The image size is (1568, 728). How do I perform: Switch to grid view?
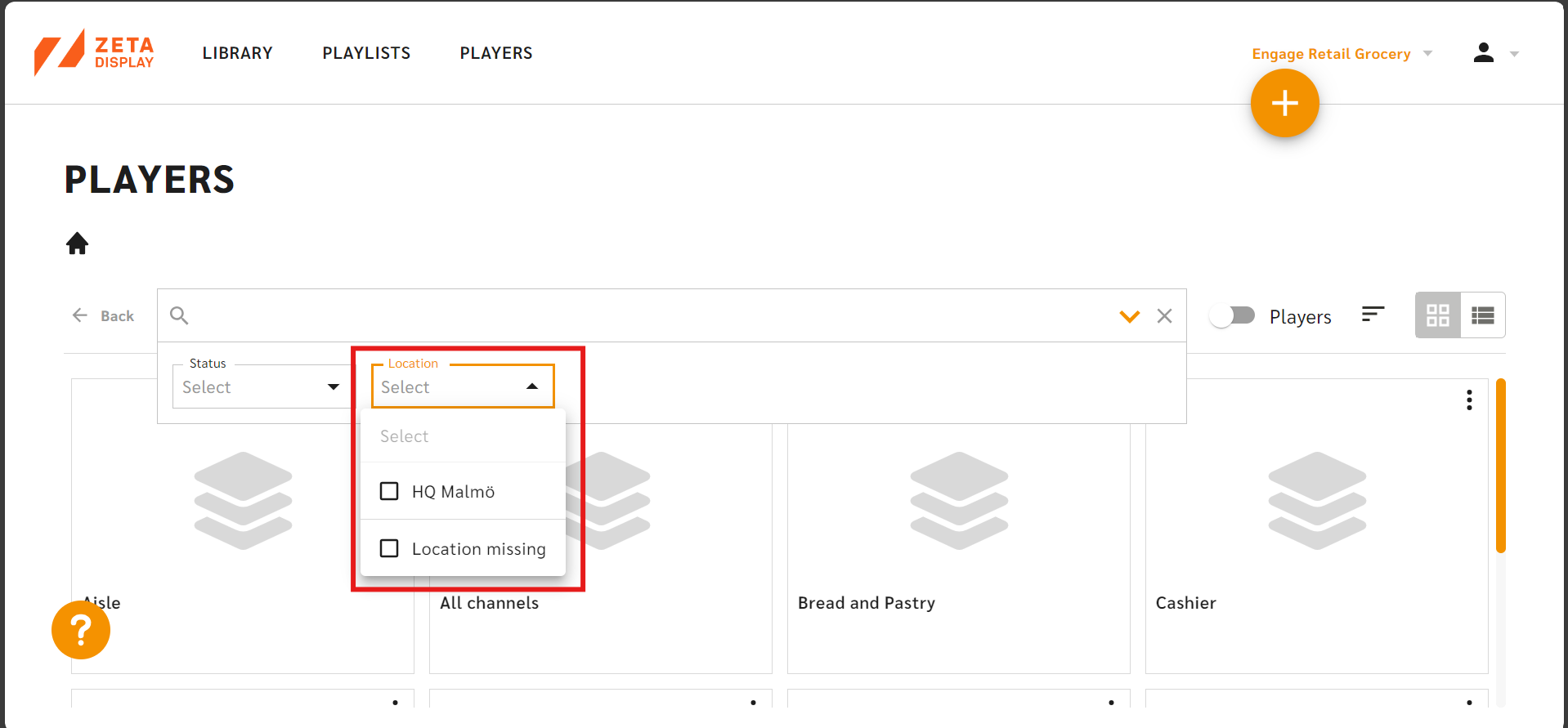(x=1438, y=315)
